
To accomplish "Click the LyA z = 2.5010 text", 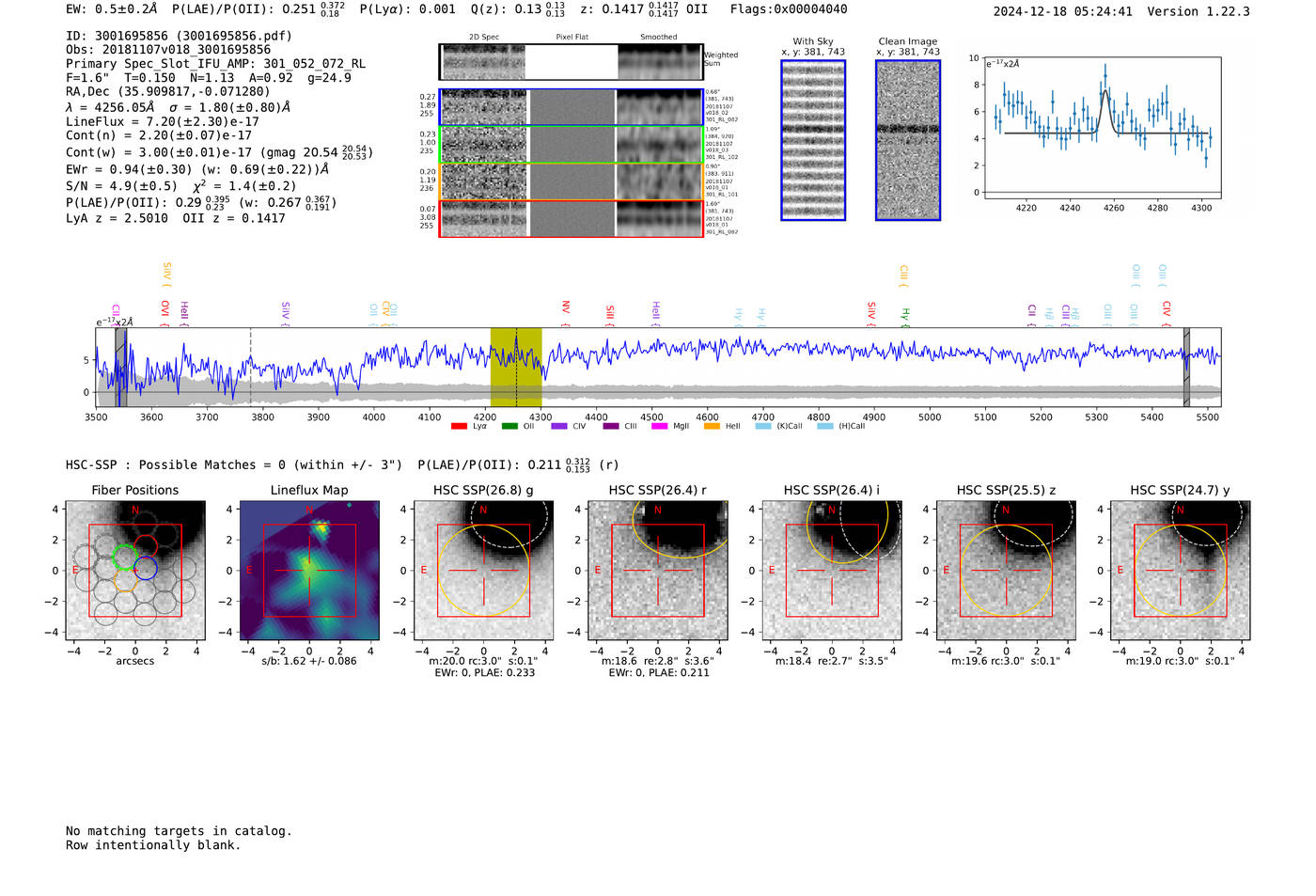I will click(x=117, y=218).
